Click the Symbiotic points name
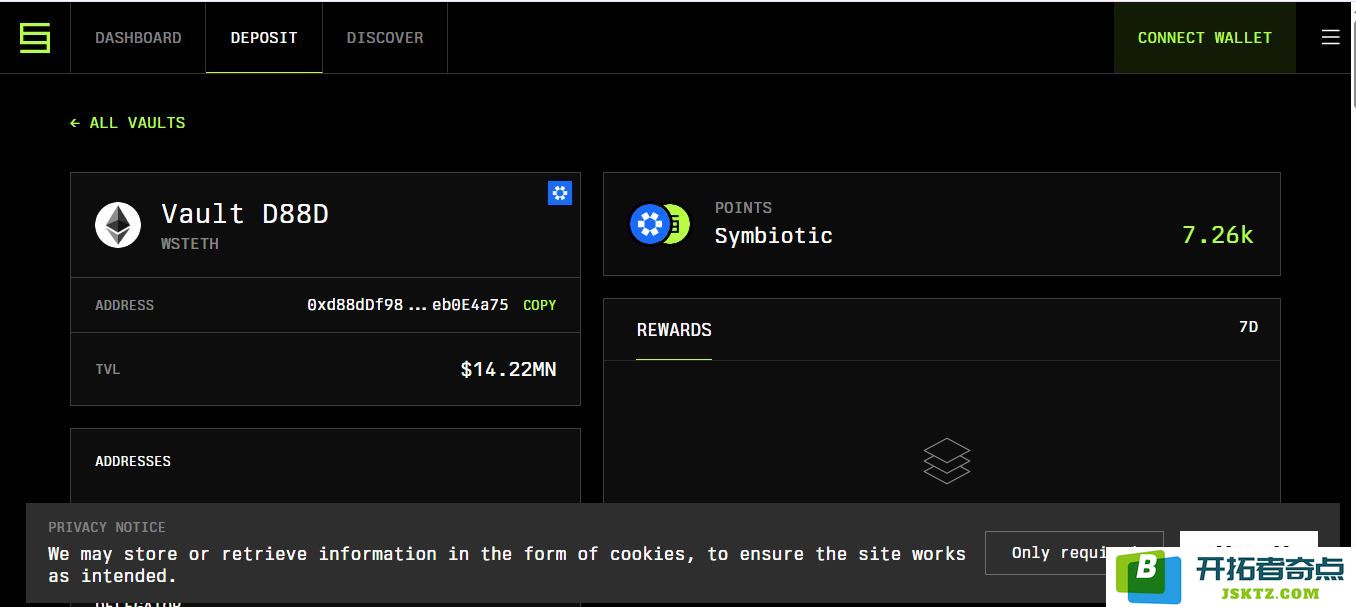Viewport: 1356px width, 607px height. coord(773,236)
